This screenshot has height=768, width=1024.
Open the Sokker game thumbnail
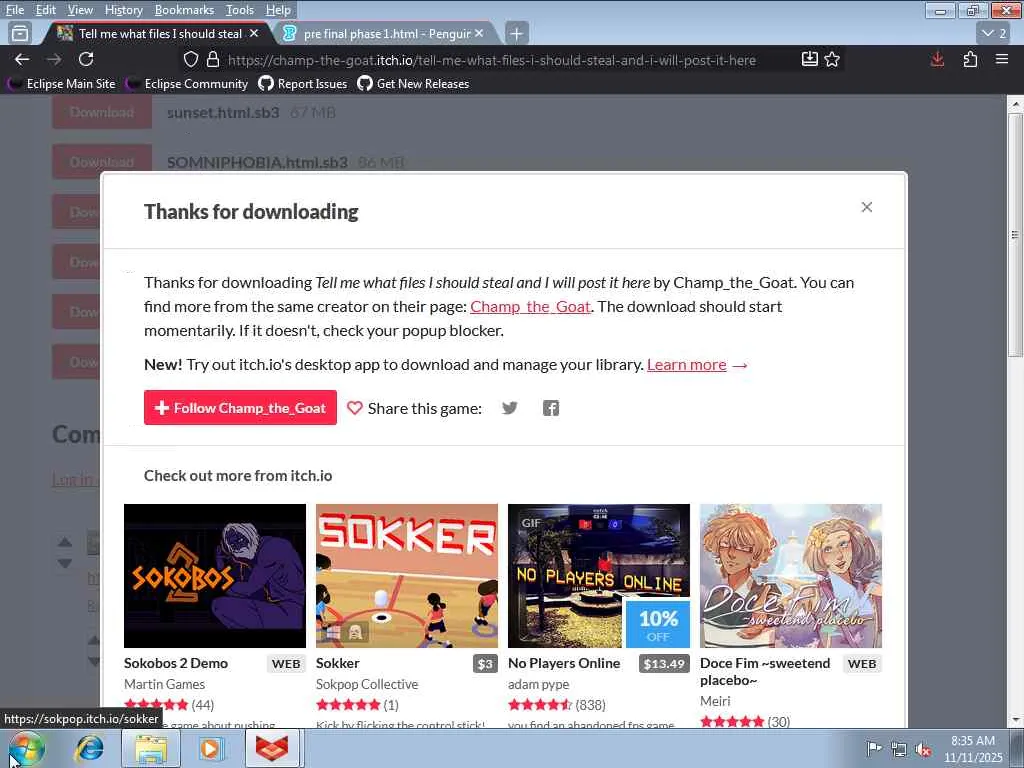coord(407,576)
